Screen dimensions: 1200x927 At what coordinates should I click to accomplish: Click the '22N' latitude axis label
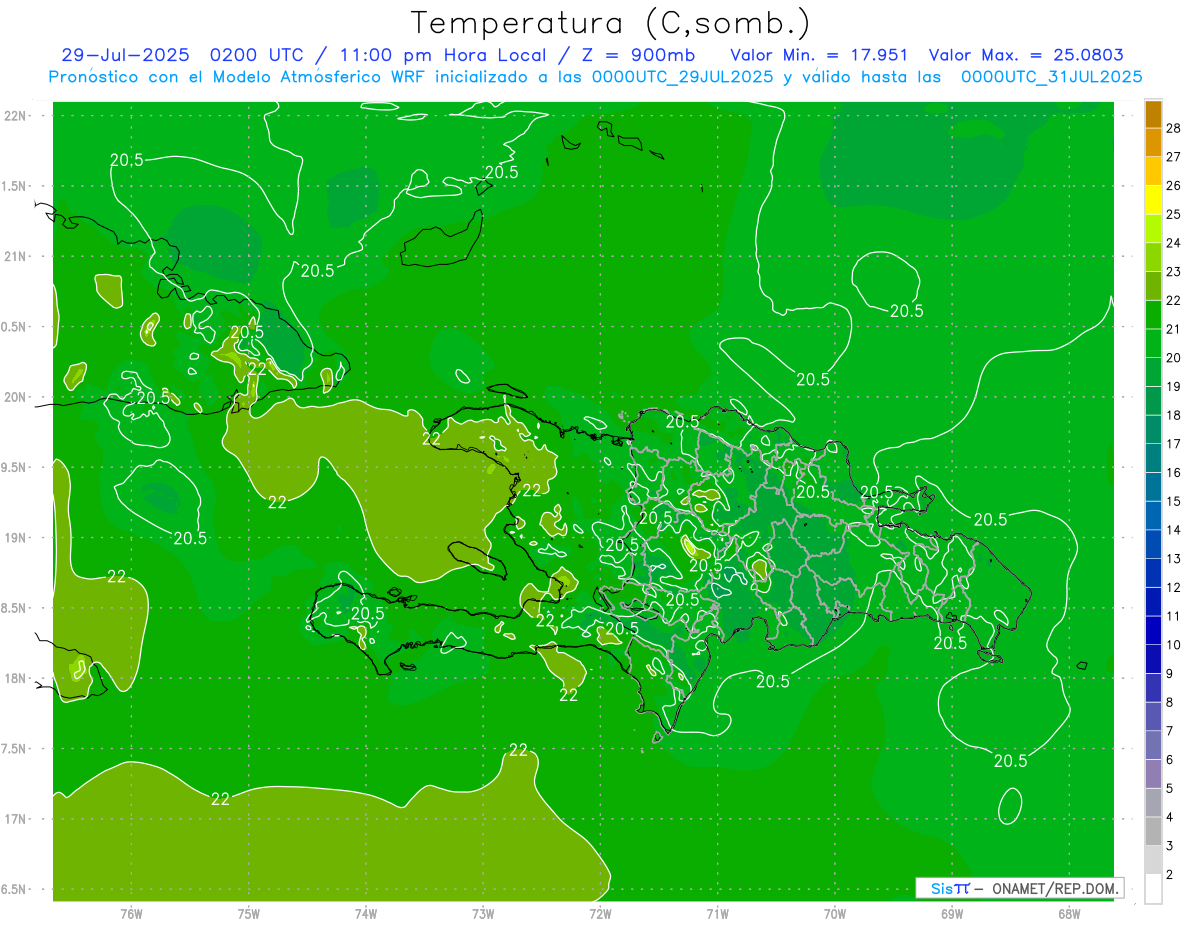tap(16, 115)
